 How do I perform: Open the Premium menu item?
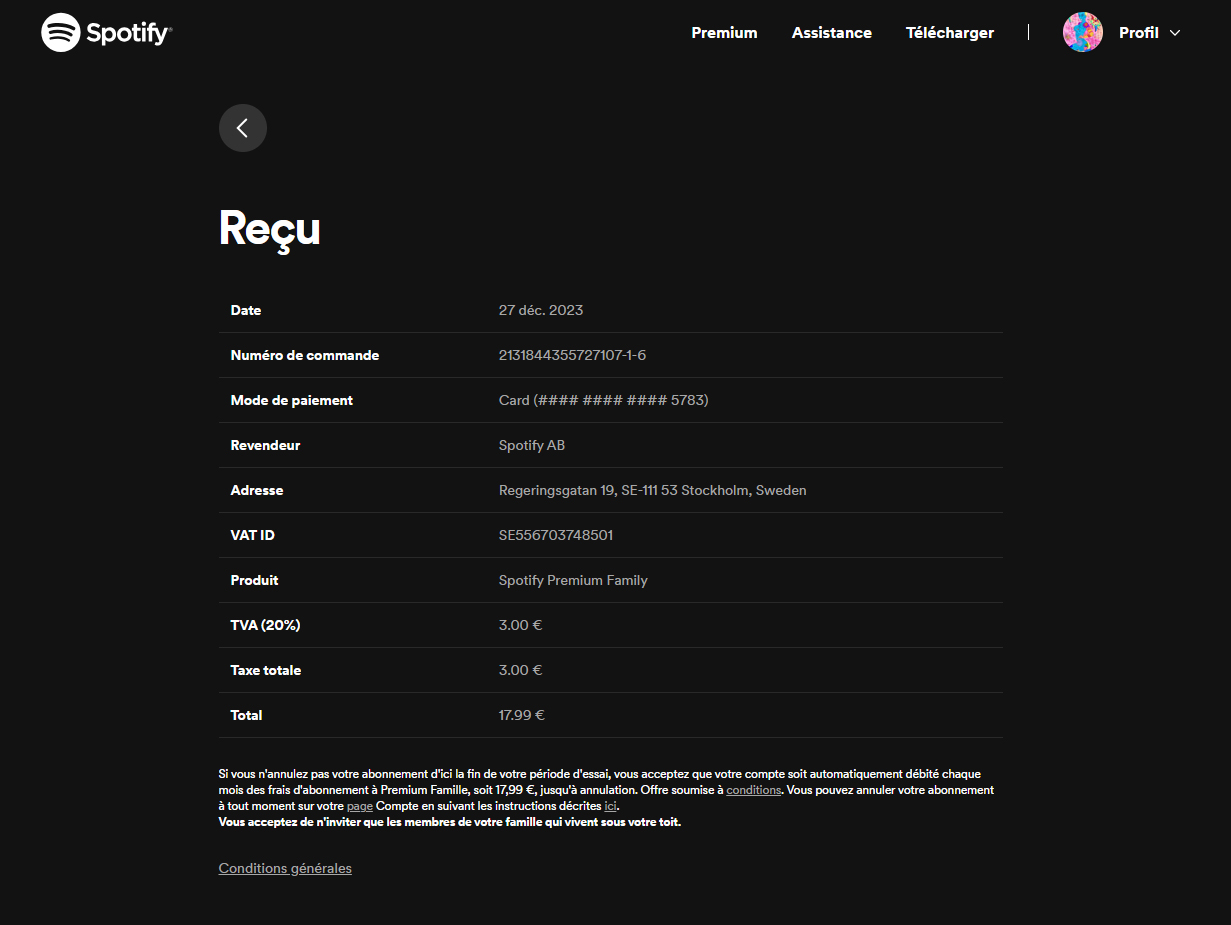724,33
